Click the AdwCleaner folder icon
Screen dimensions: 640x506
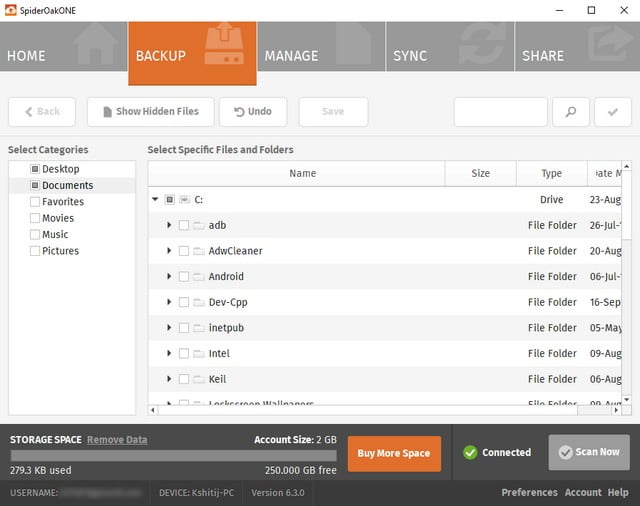pyautogui.click(x=199, y=251)
